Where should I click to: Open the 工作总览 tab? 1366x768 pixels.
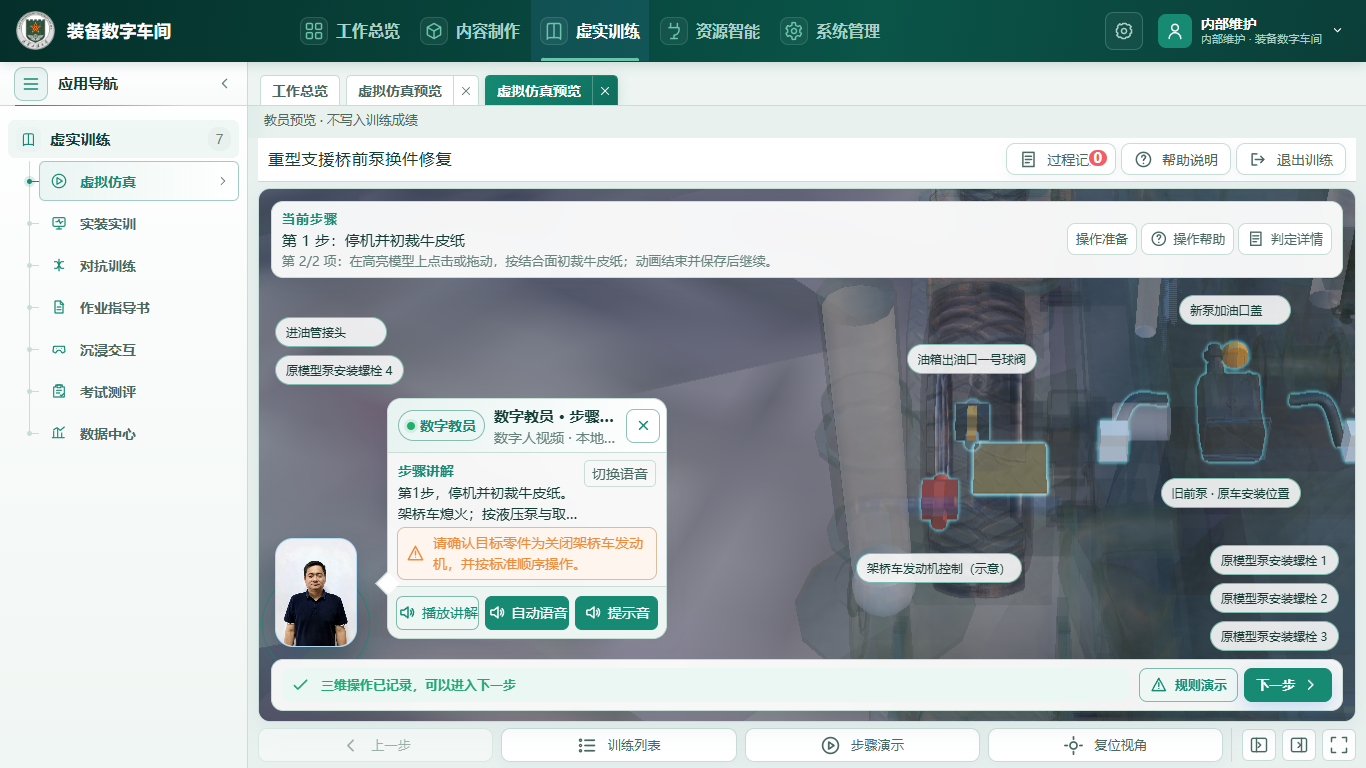300,91
